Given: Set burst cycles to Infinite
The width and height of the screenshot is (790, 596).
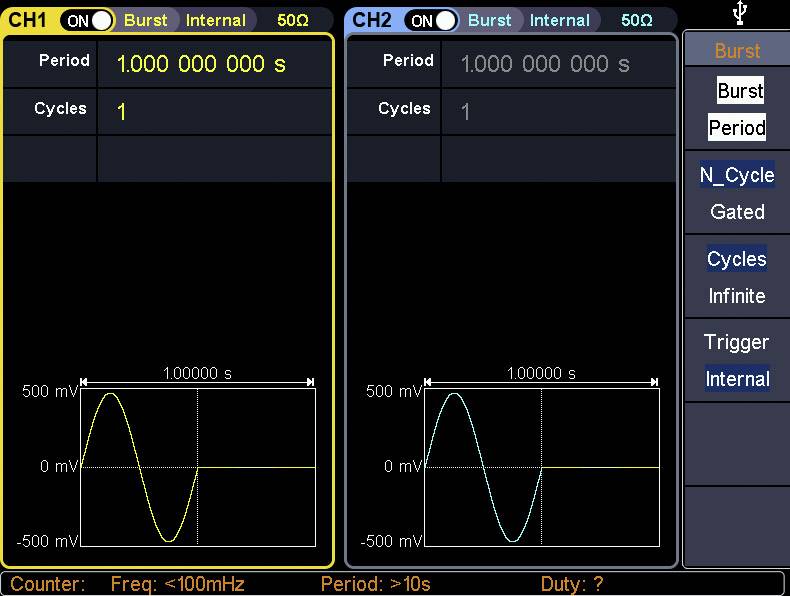Looking at the screenshot, I should point(737,296).
